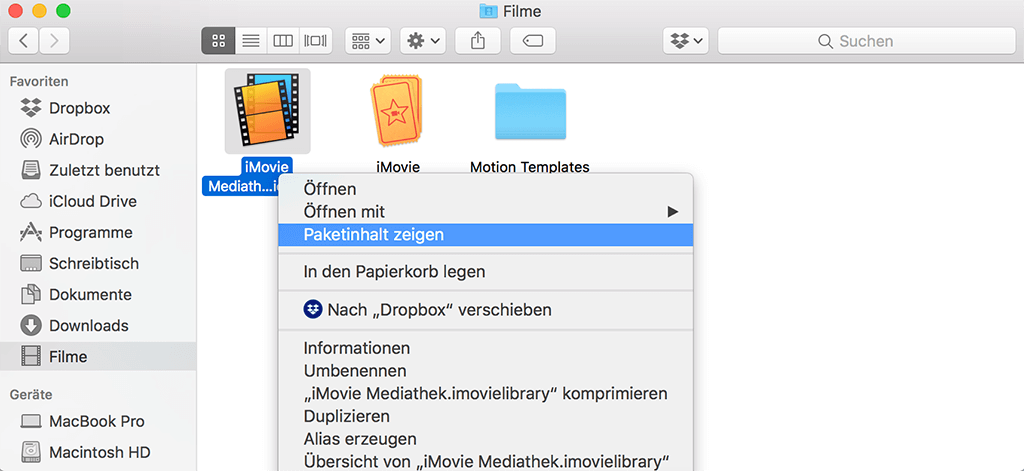Open Dokumente in the sidebar
The image size is (1024, 471).
coord(98,295)
